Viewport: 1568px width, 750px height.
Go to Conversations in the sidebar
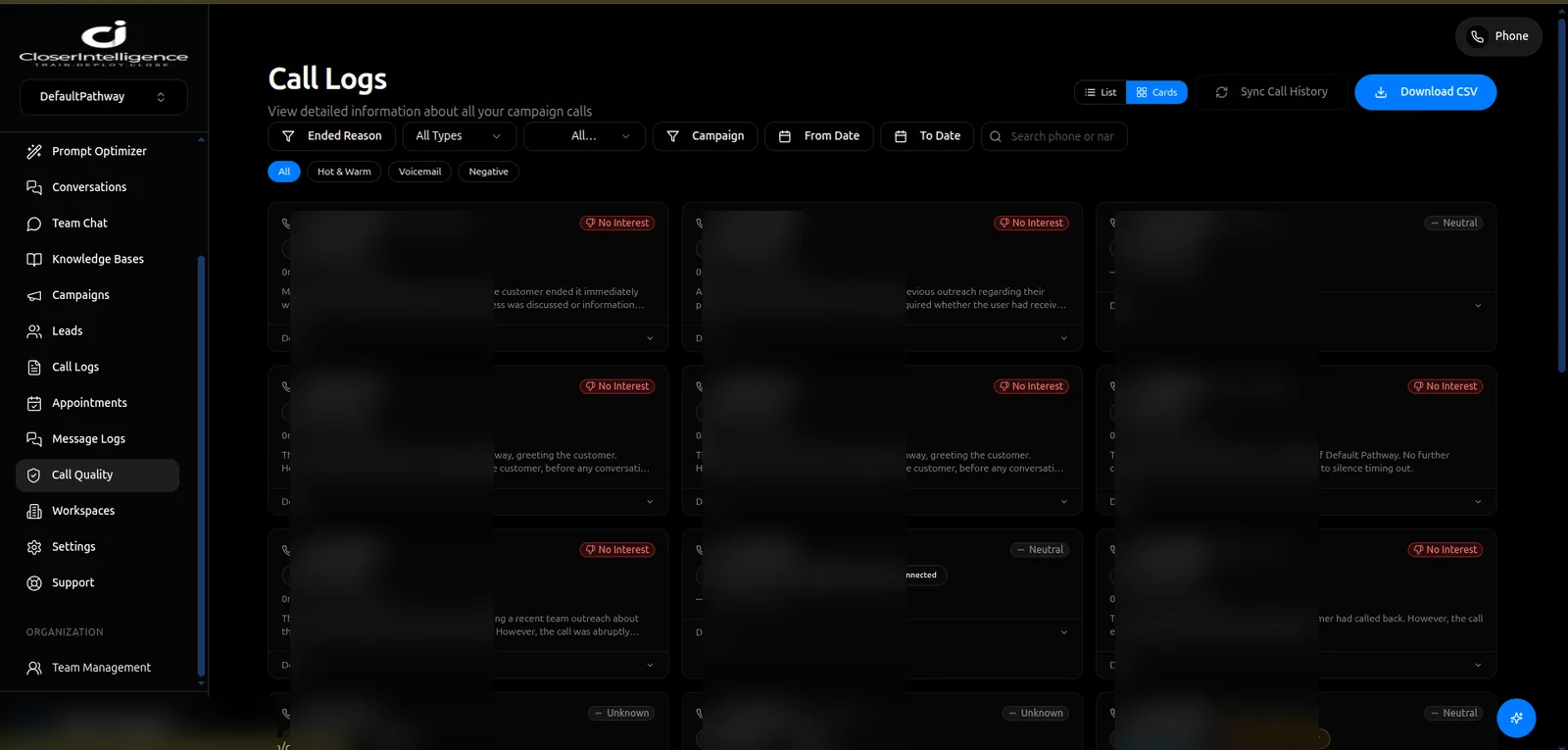point(98,187)
